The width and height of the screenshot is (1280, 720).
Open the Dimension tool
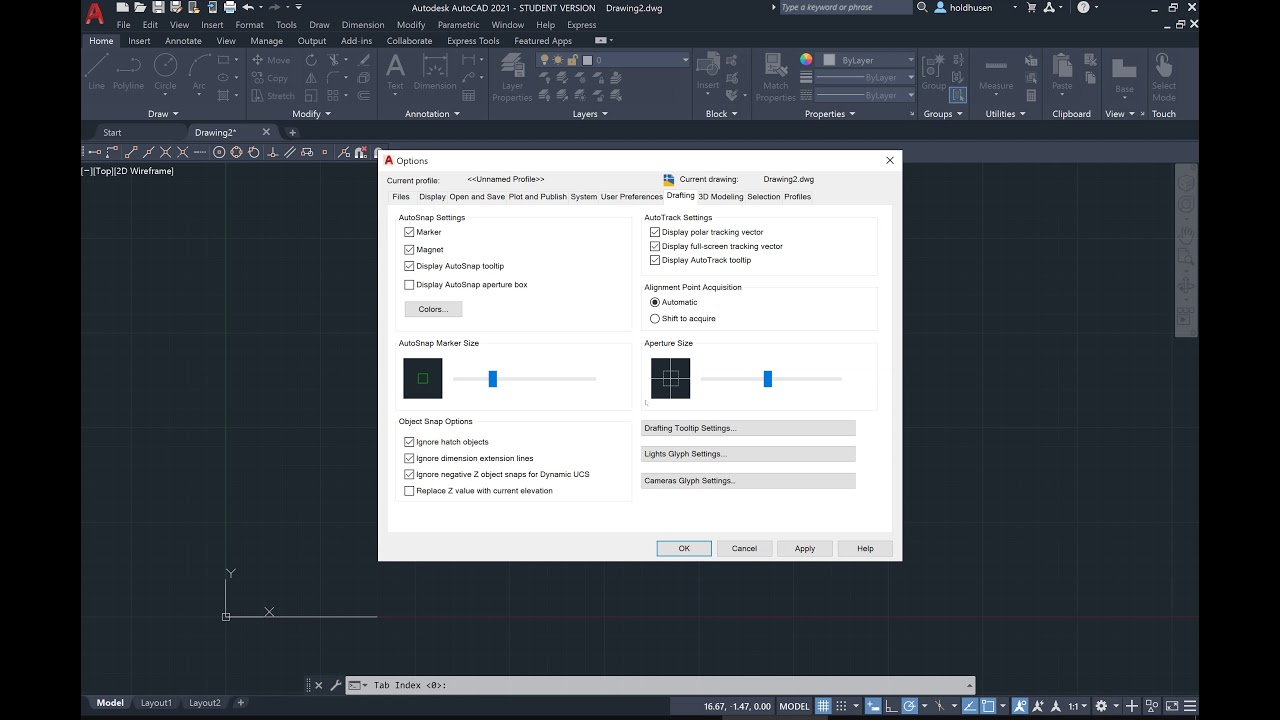[435, 71]
